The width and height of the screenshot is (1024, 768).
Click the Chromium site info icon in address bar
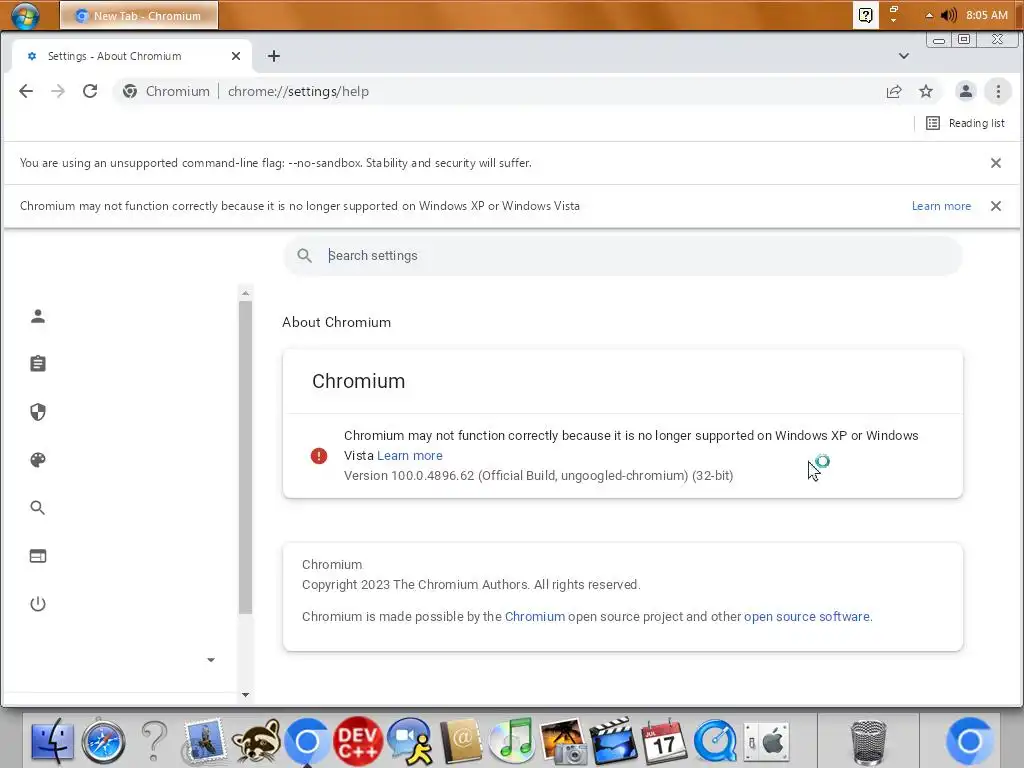coord(130,91)
